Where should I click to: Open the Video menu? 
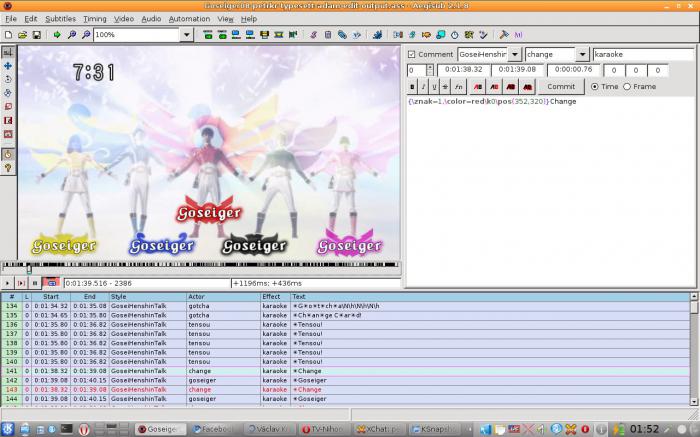click(x=124, y=19)
